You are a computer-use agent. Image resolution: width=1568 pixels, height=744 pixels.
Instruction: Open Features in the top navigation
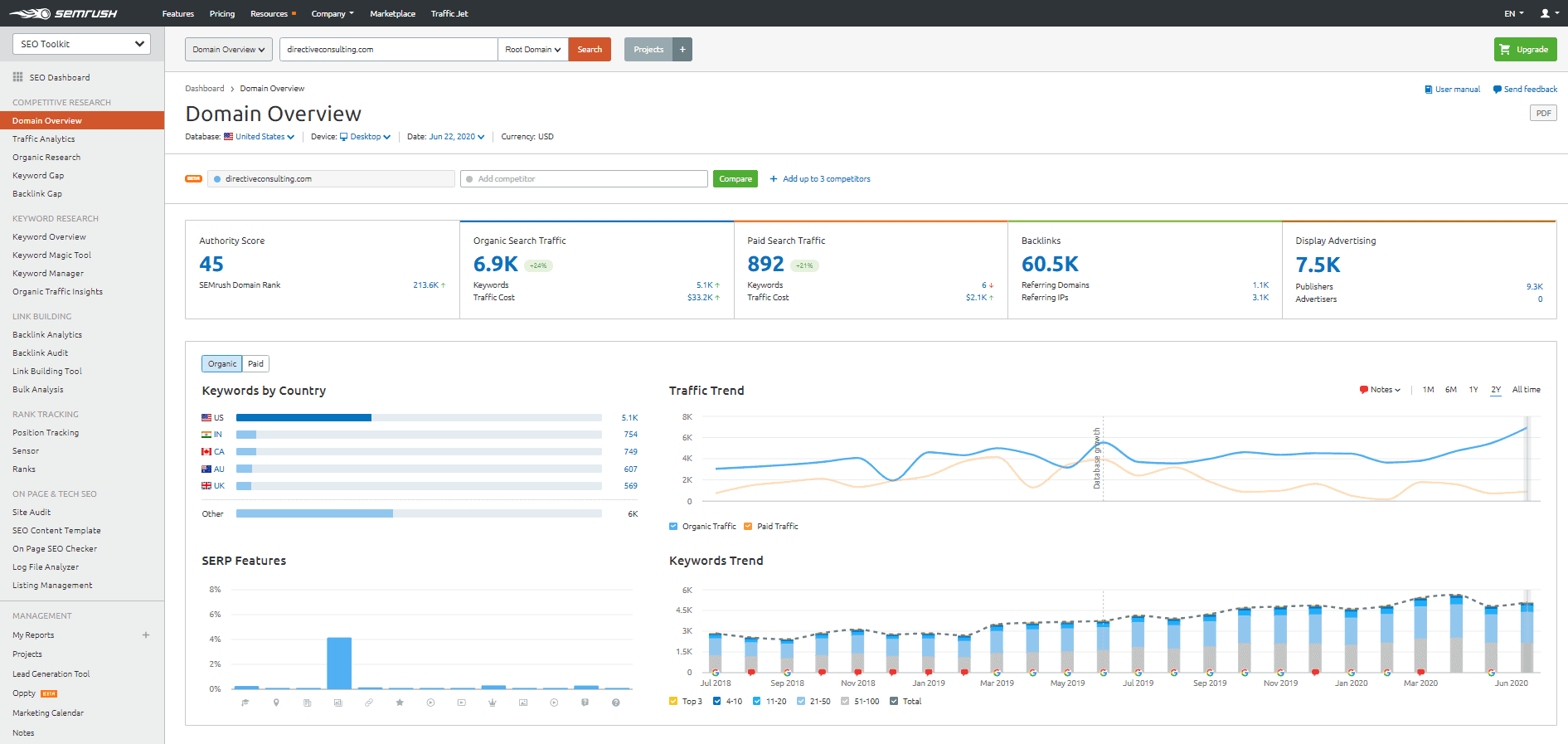(178, 13)
